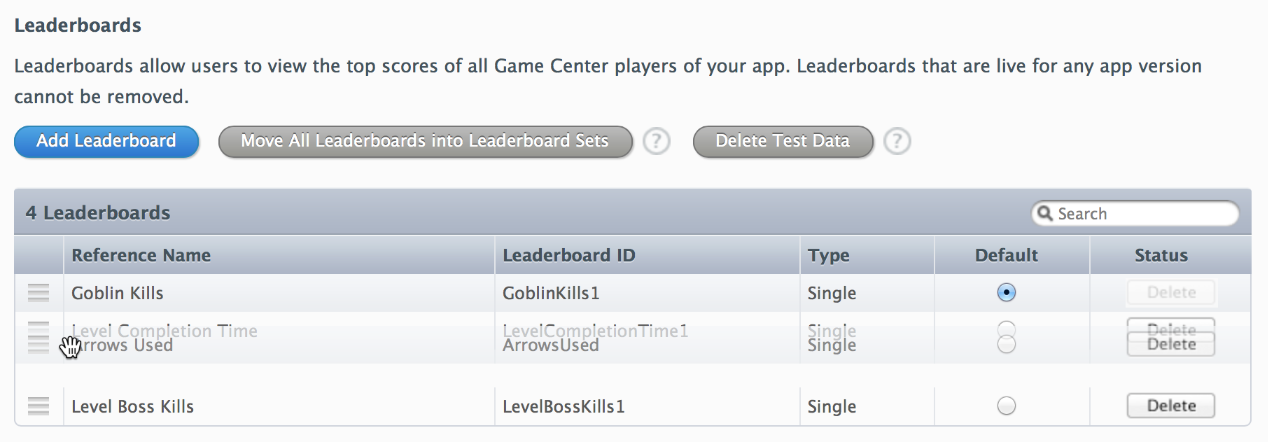Click the Add Leaderboard button
The image size is (1268, 442).
coord(106,141)
